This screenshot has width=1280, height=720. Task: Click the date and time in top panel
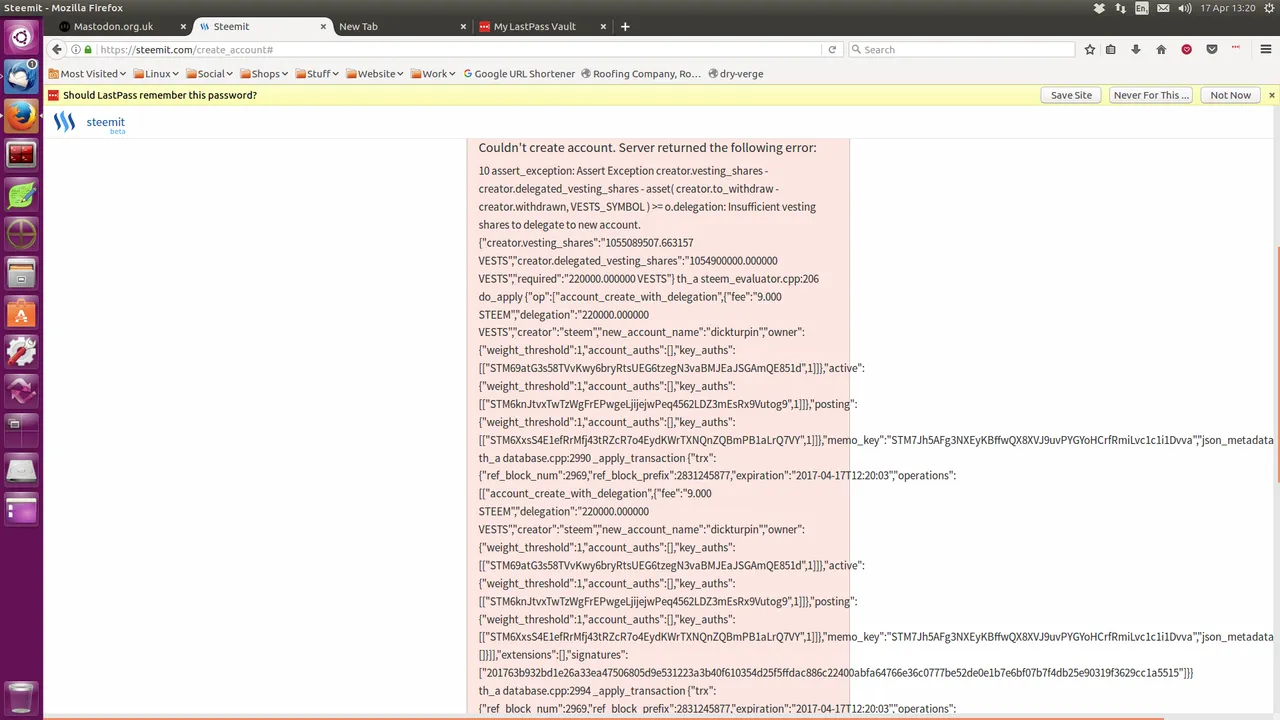click(1227, 8)
